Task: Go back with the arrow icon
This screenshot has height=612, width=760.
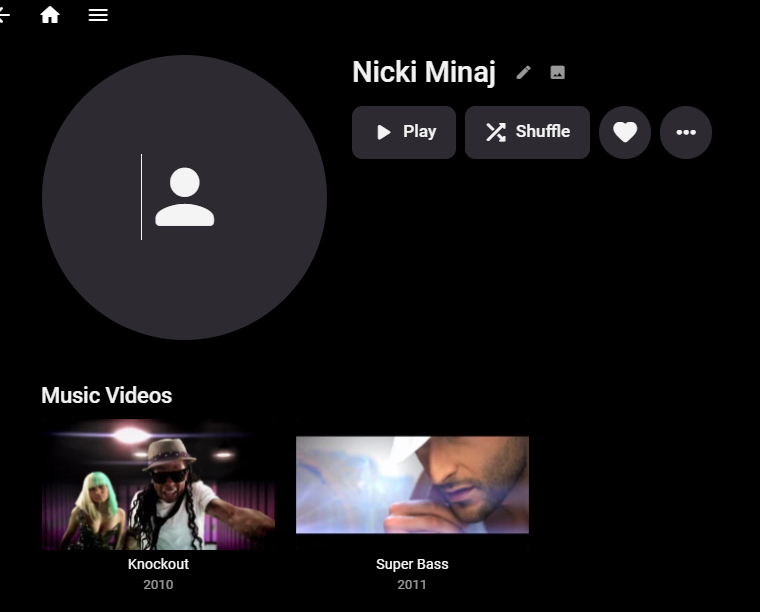Action: pyautogui.click(x=4, y=15)
